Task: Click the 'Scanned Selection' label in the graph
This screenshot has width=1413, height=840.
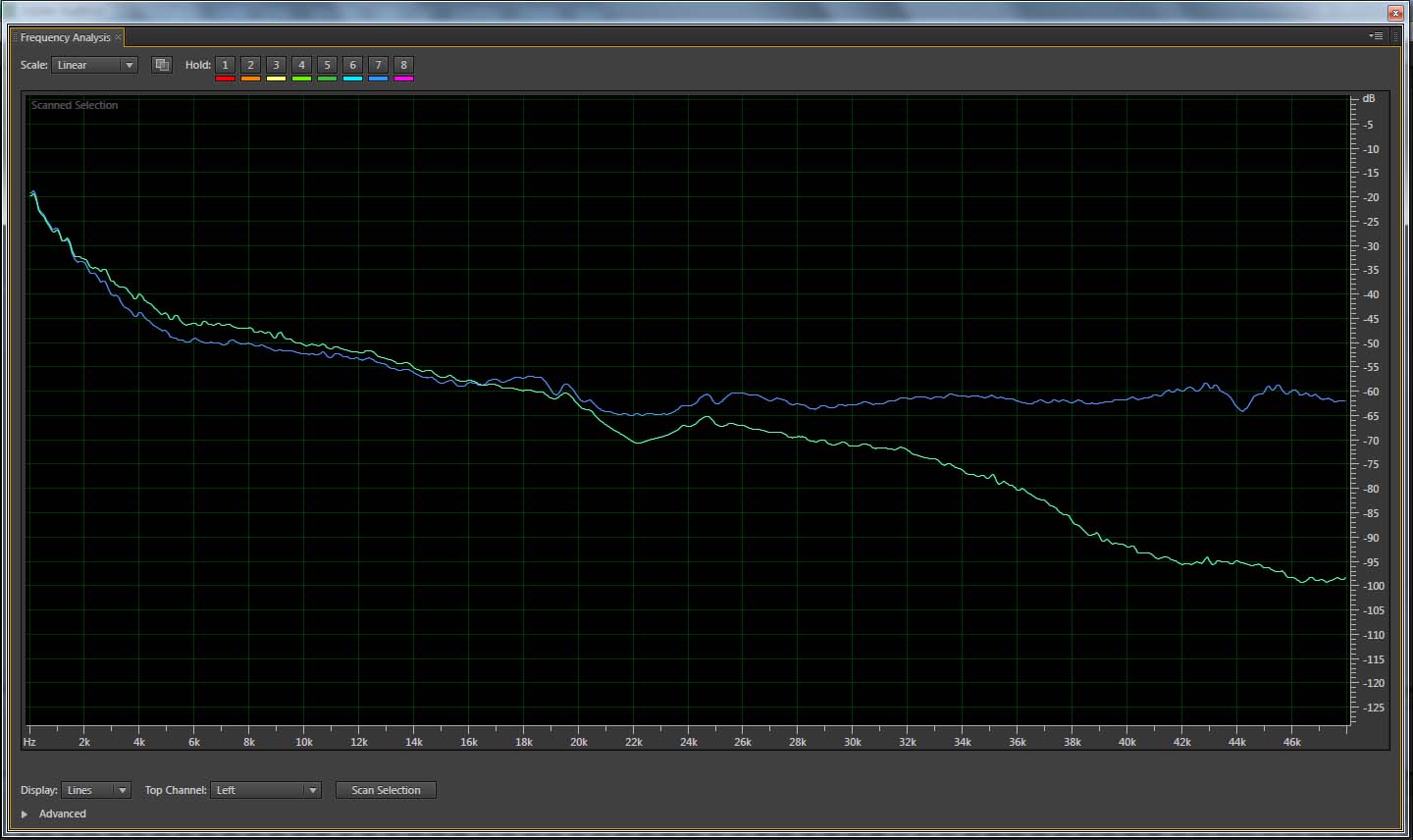Action: [x=75, y=105]
